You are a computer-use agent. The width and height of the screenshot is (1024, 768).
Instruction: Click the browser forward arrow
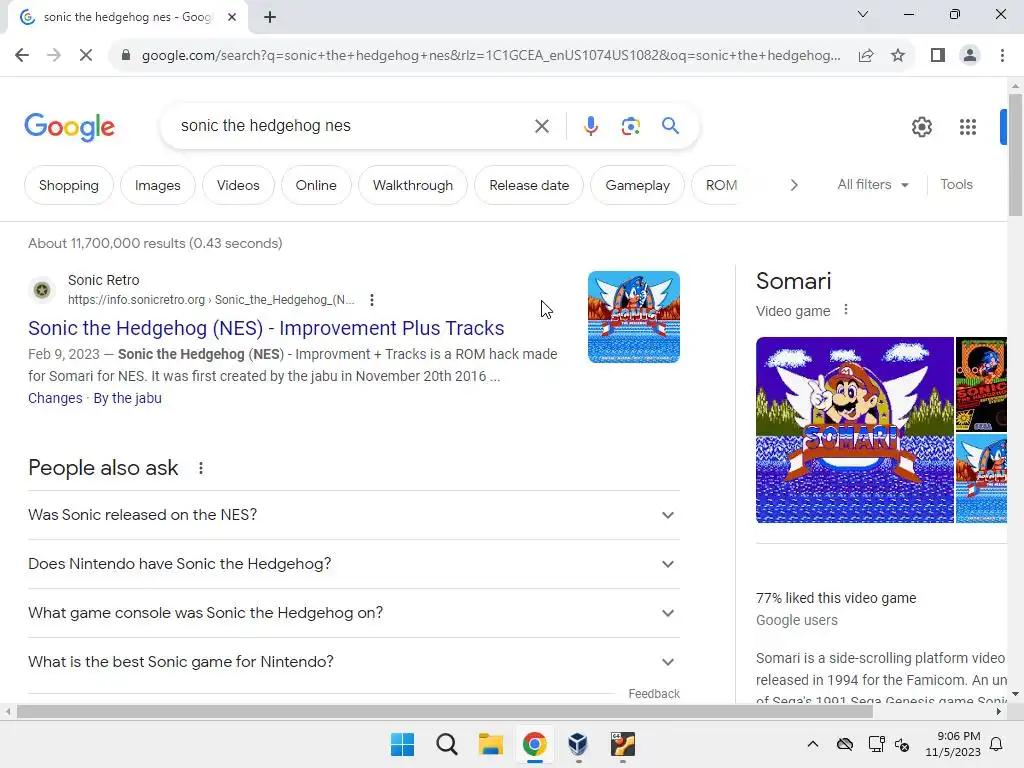click(x=54, y=56)
